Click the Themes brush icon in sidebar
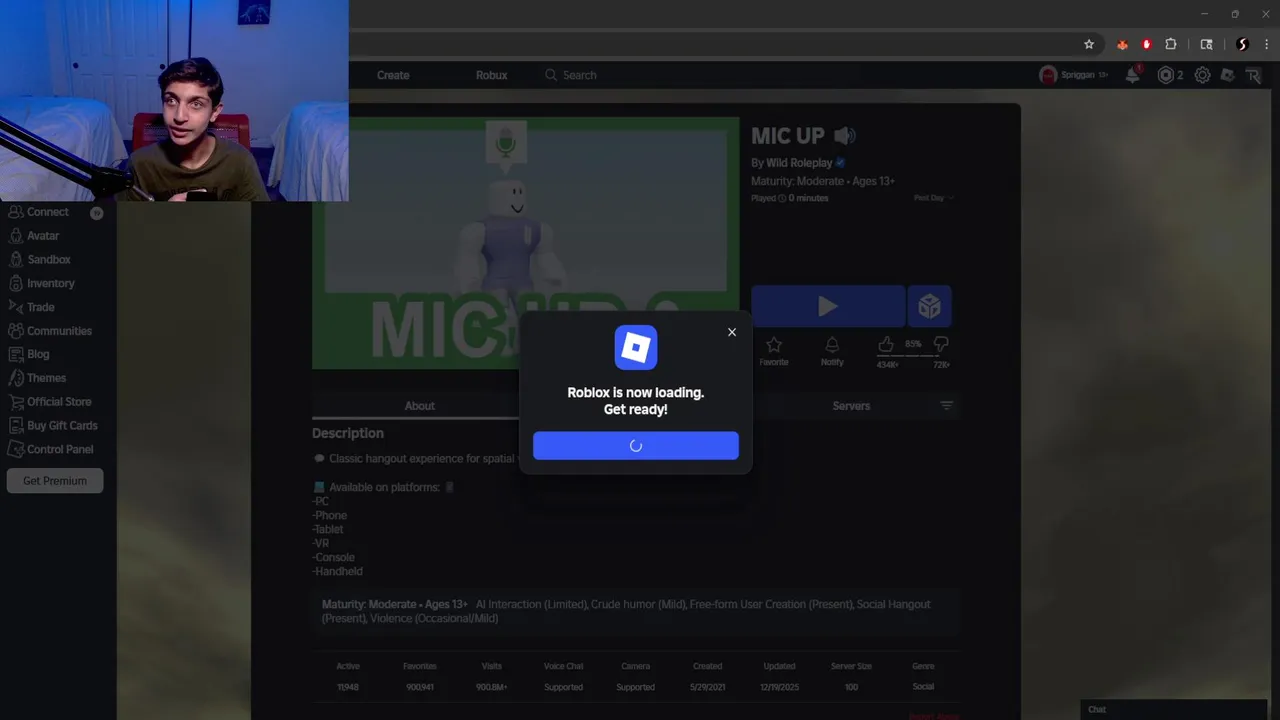This screenshot has height=720, width=1280. click(15, 378)
